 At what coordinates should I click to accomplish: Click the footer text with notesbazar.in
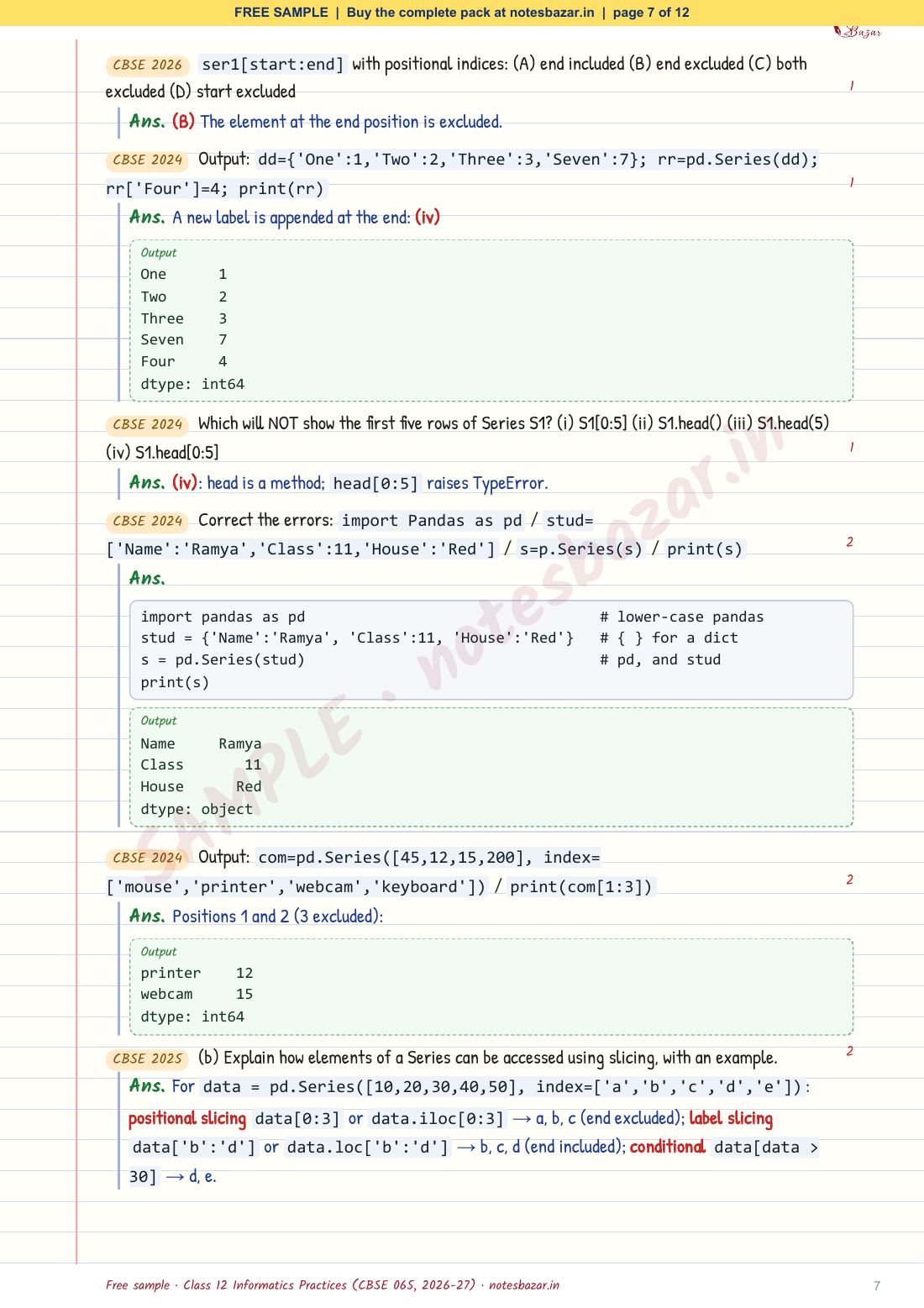(x=333, y=1285)
